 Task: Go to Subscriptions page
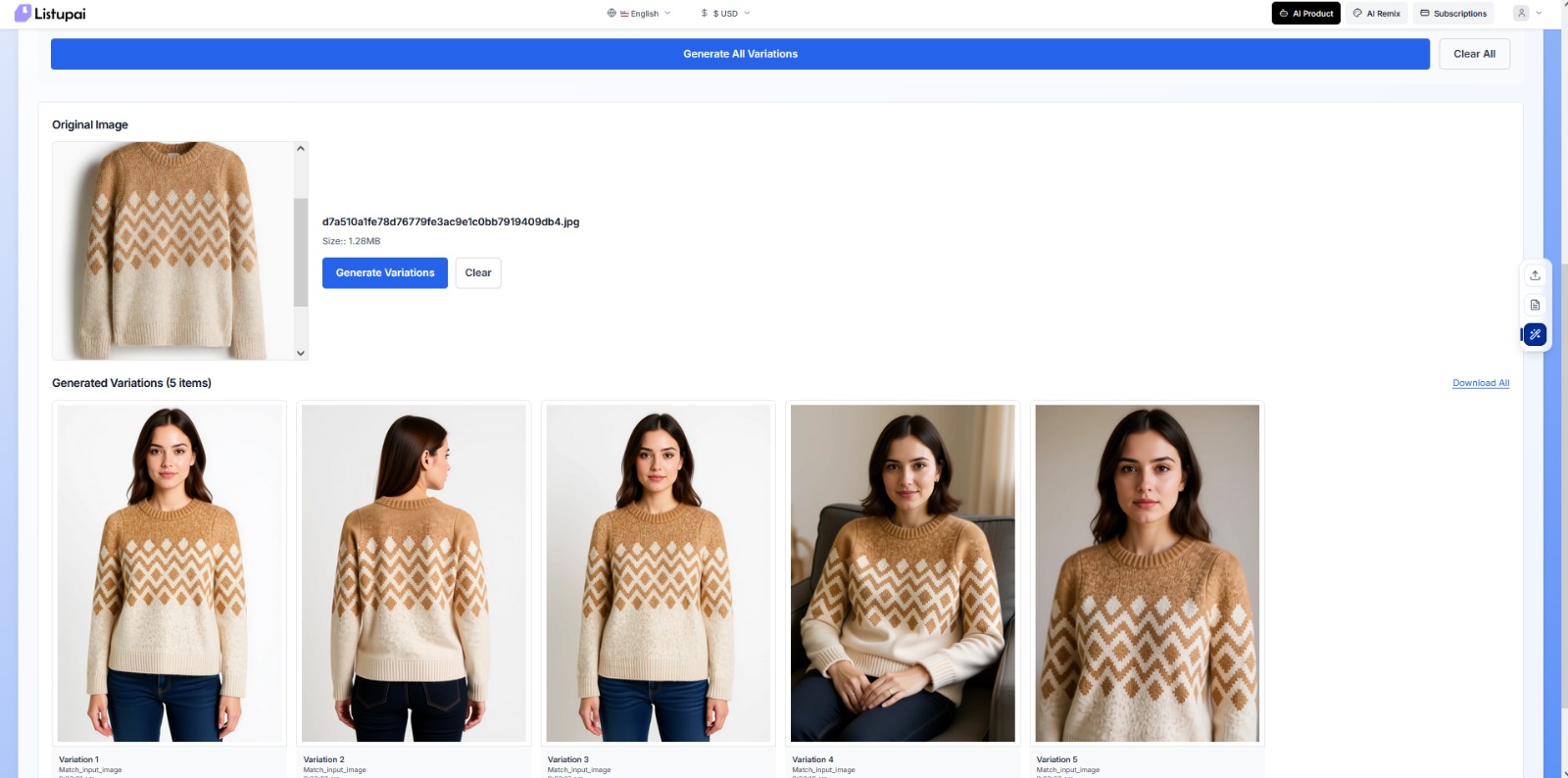(1453, 14)
